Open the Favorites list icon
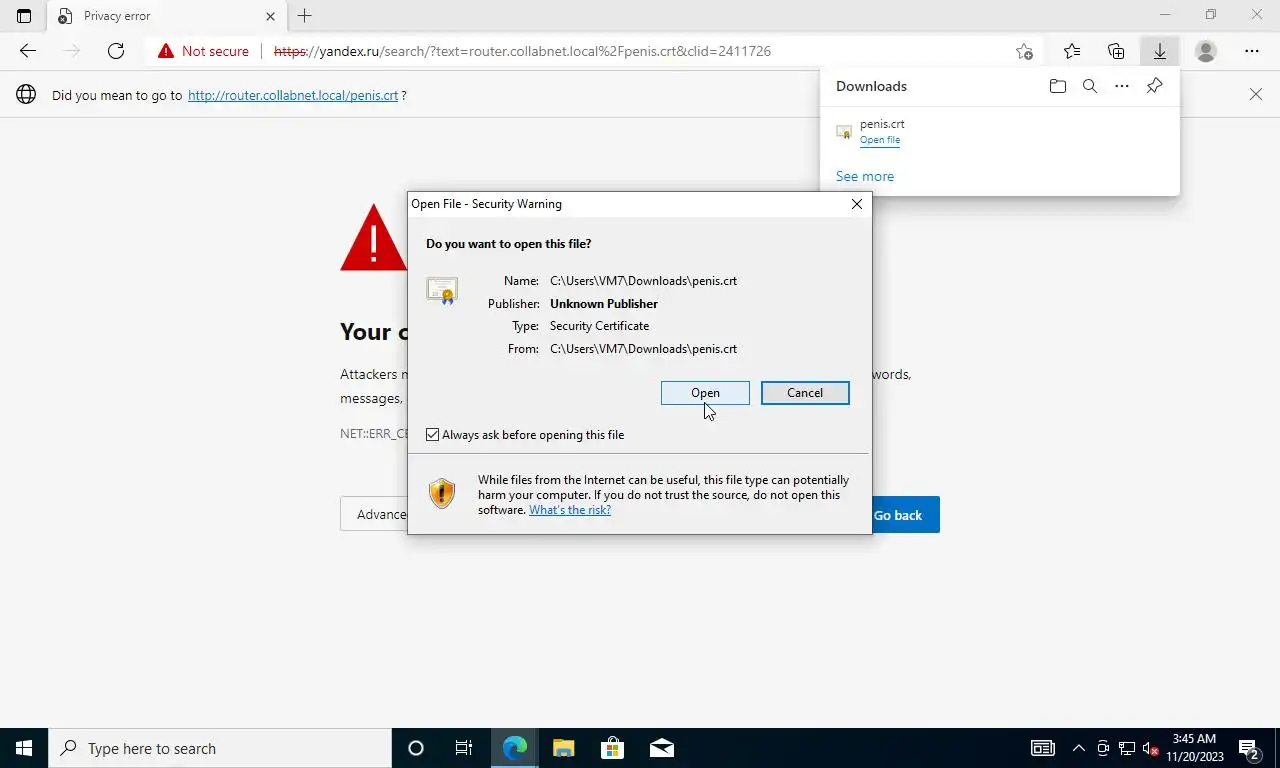The width and height of the screenshot is (1280, 768). pyautogui.click(x=1072, y=51)
